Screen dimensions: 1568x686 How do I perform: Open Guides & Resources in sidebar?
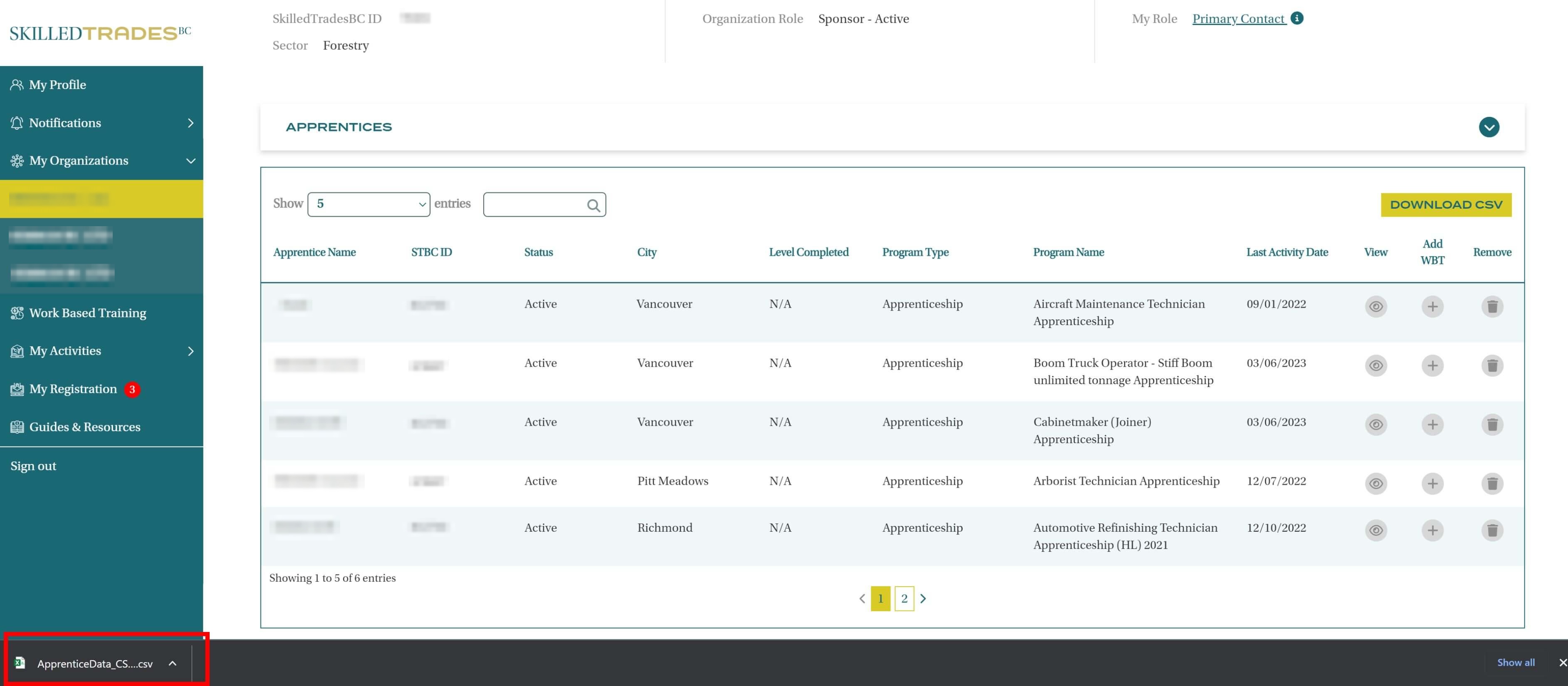point(84,427)
